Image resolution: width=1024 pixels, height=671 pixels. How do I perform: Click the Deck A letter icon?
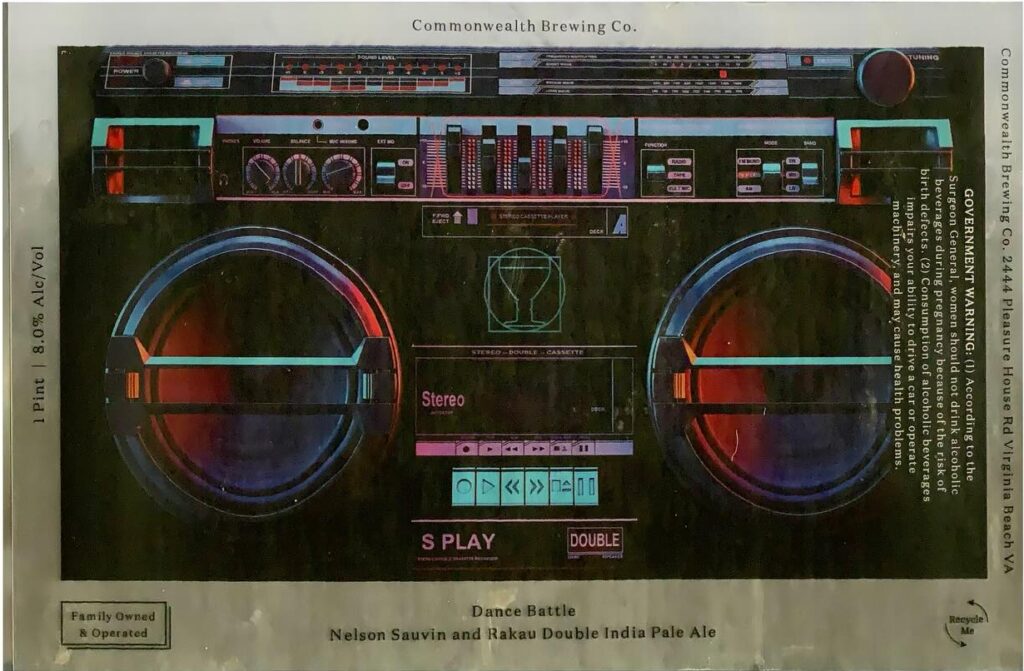click(x=618, y=224)
